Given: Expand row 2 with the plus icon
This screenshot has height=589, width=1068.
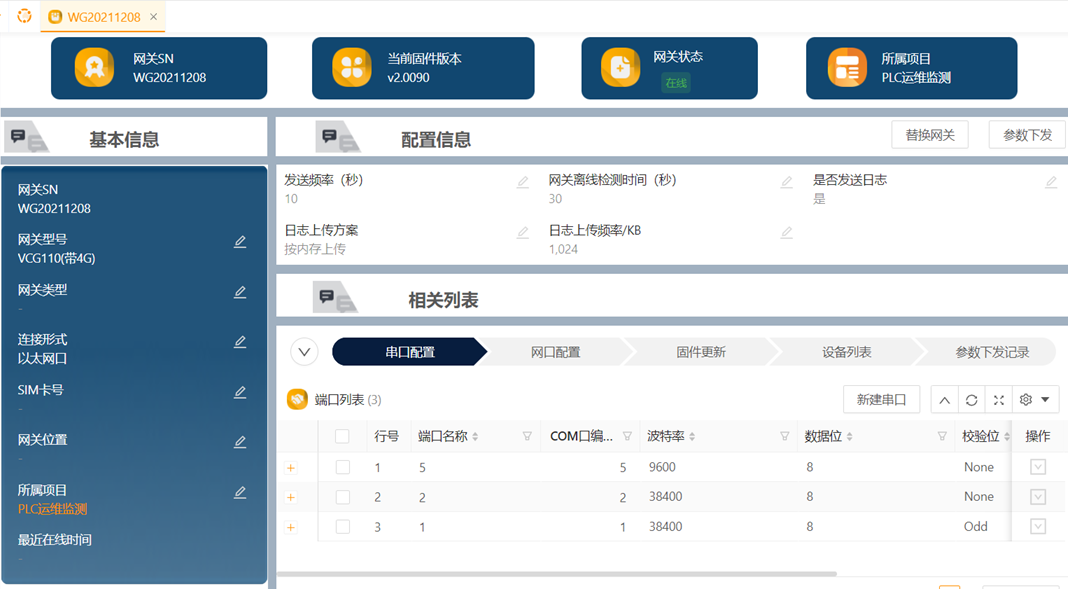Looking at the screenshot, I should 291,497.
